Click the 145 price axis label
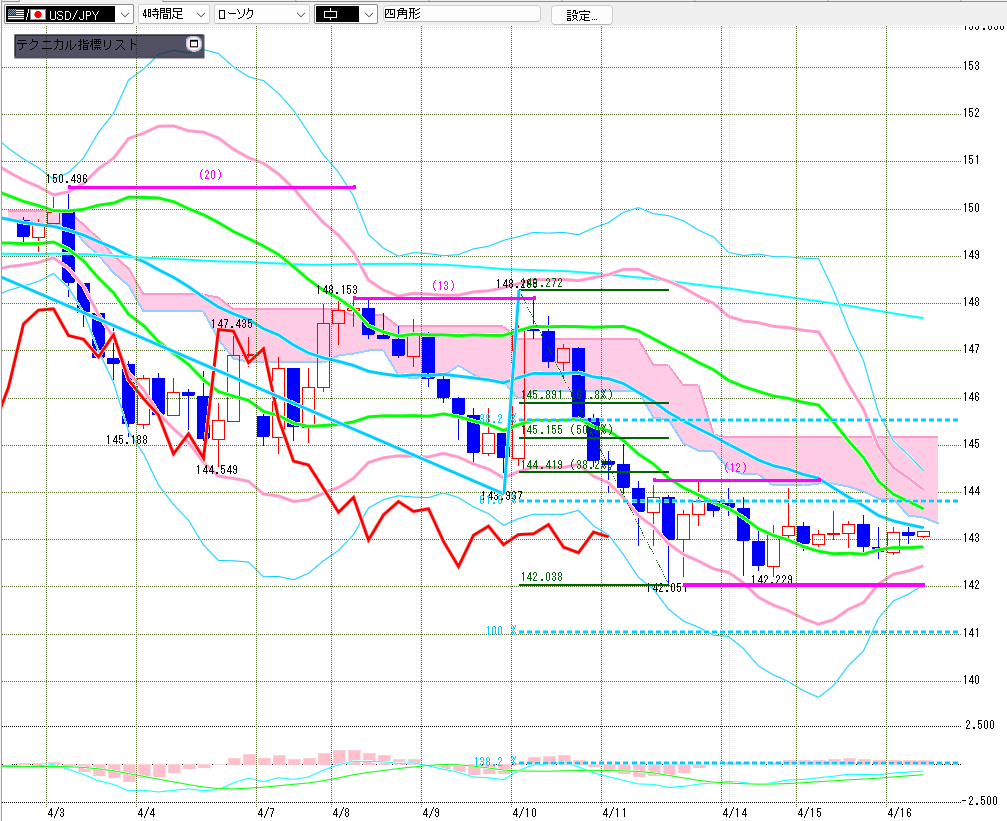1007x821 pixels. click(x=972, y=444)
